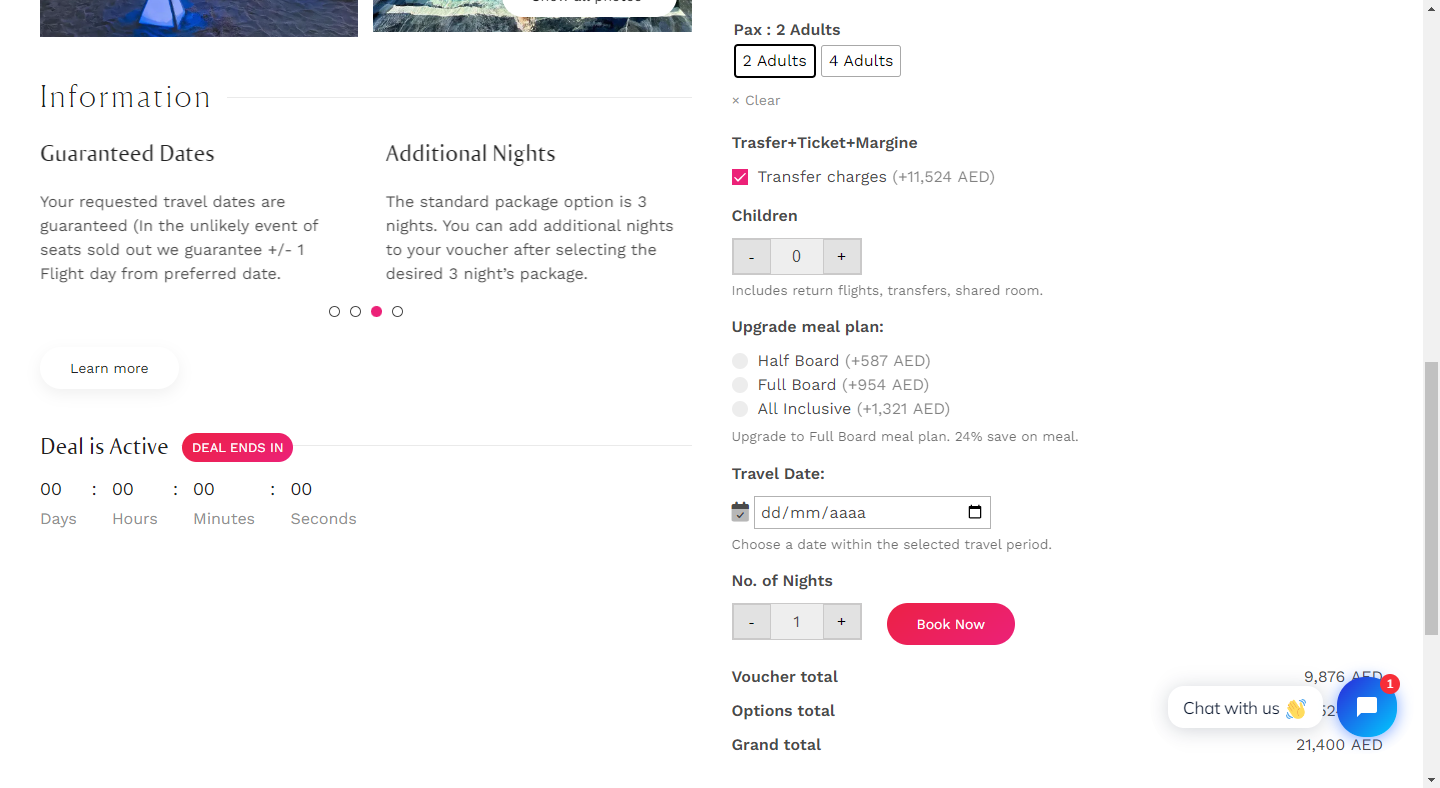The width and height of the screenshot is (1440, 788).
Task: Untick the Transfer charges checkbox
Action: [x=740, y=177]
